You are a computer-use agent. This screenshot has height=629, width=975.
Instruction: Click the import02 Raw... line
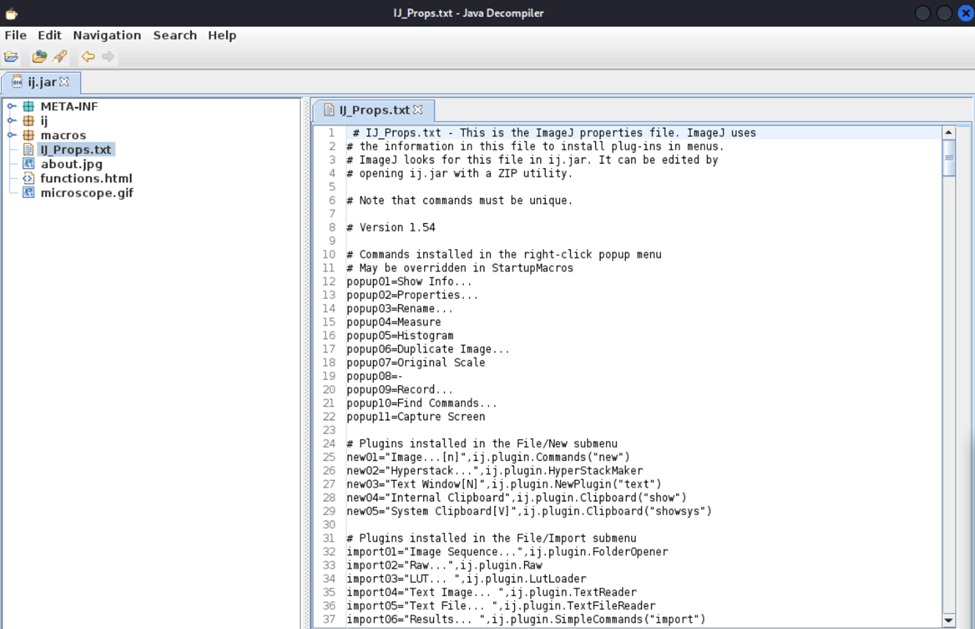coord(444,566)
